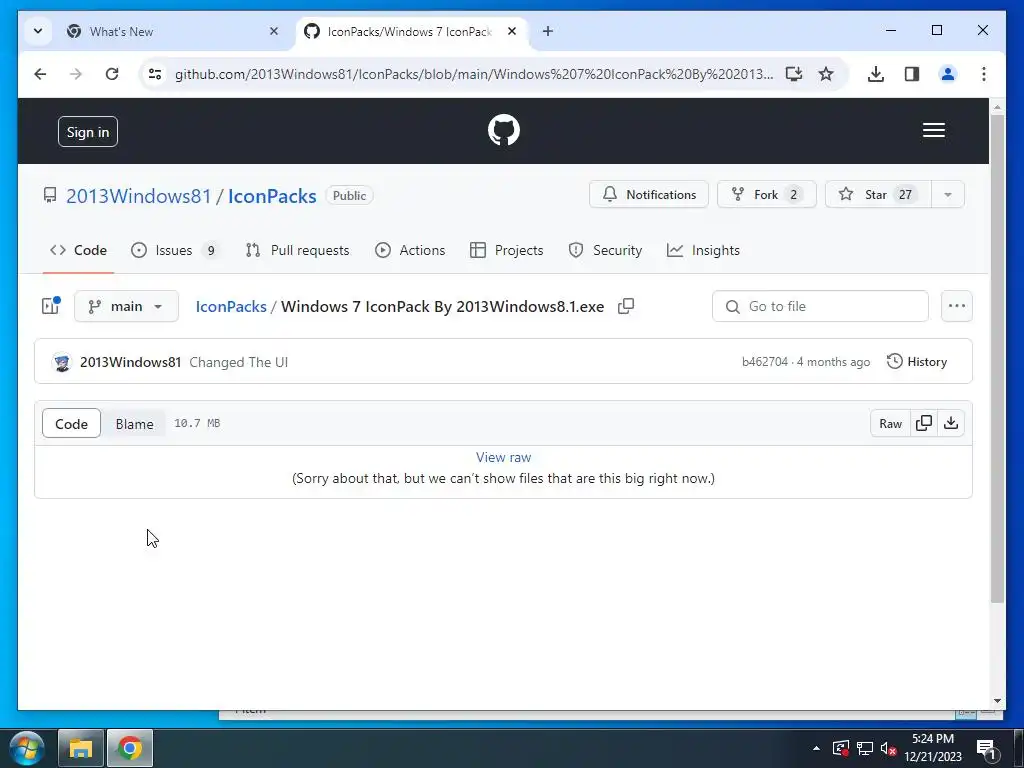Open network tray icon
The height and width of the screenshot is (768, 1024).
865,748
